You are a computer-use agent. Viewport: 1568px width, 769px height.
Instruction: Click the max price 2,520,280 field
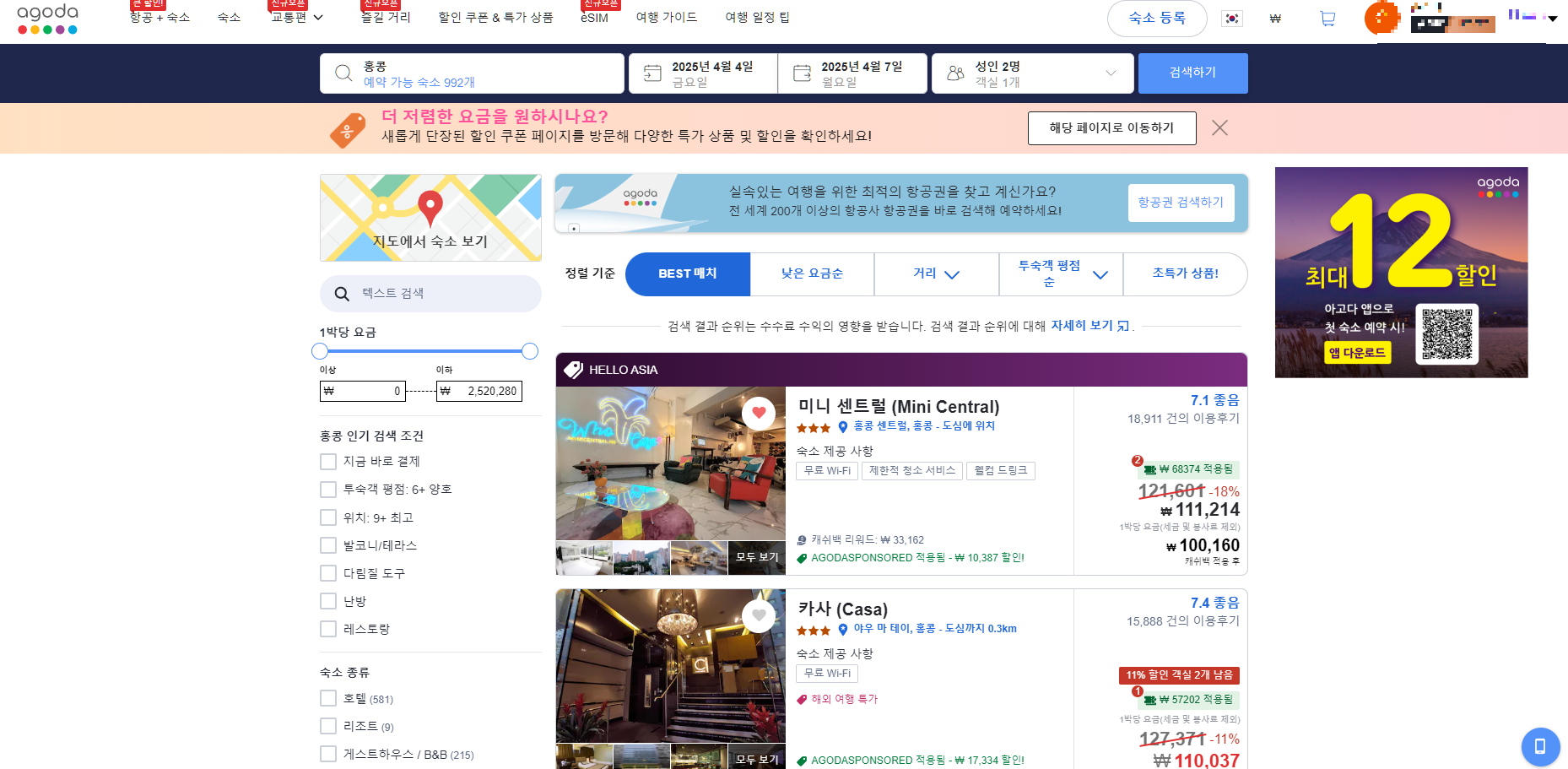(479, 391)
